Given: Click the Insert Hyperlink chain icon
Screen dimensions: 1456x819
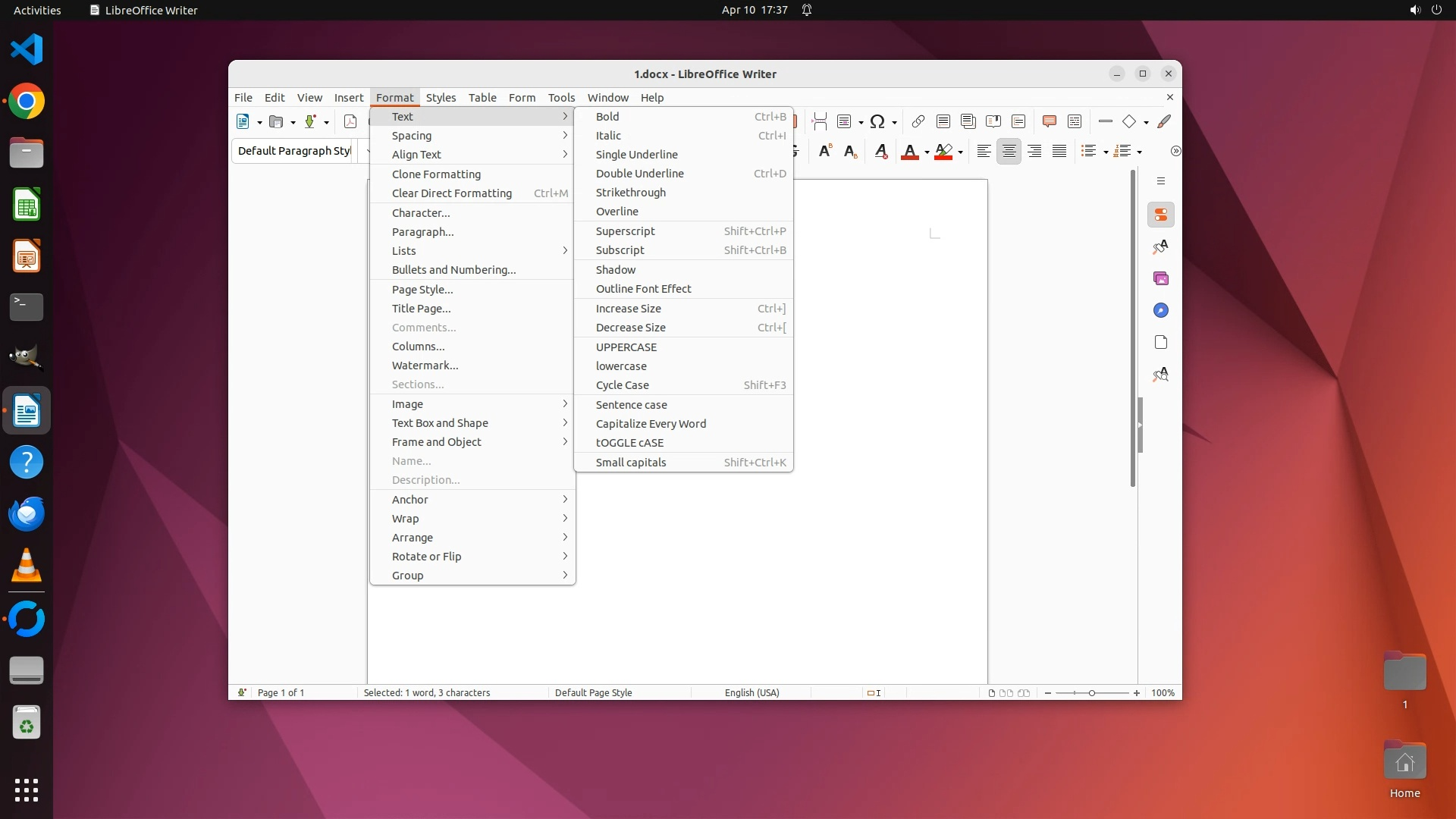Looking at the screenshot, I should point(918,121).
